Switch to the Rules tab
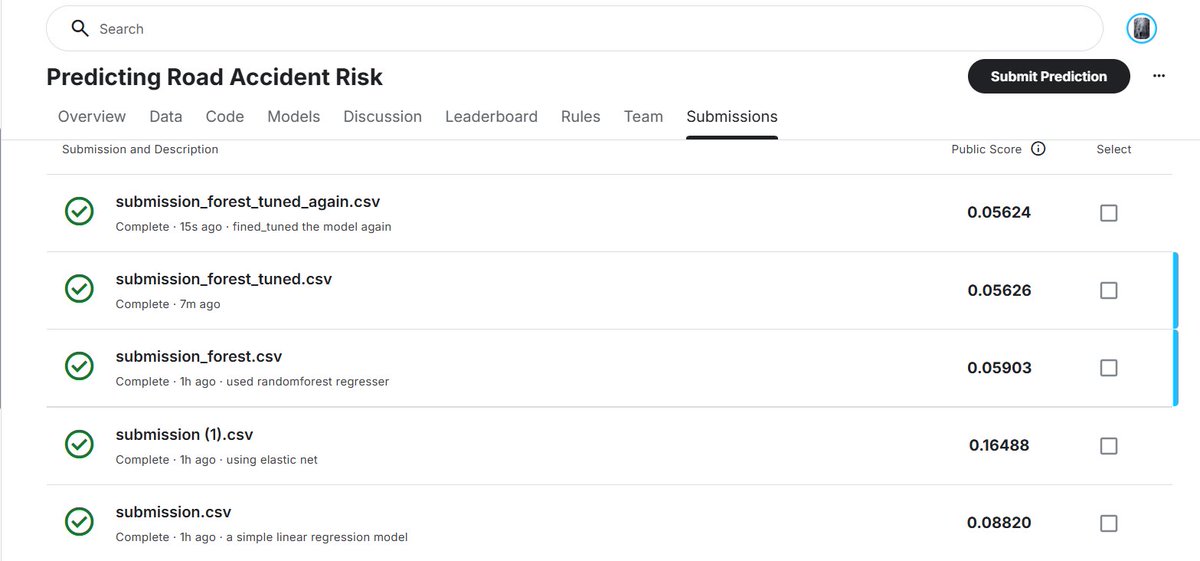The height and width of the screenshot is (561, 1200). pyautogui.click(x=581, y=117)
